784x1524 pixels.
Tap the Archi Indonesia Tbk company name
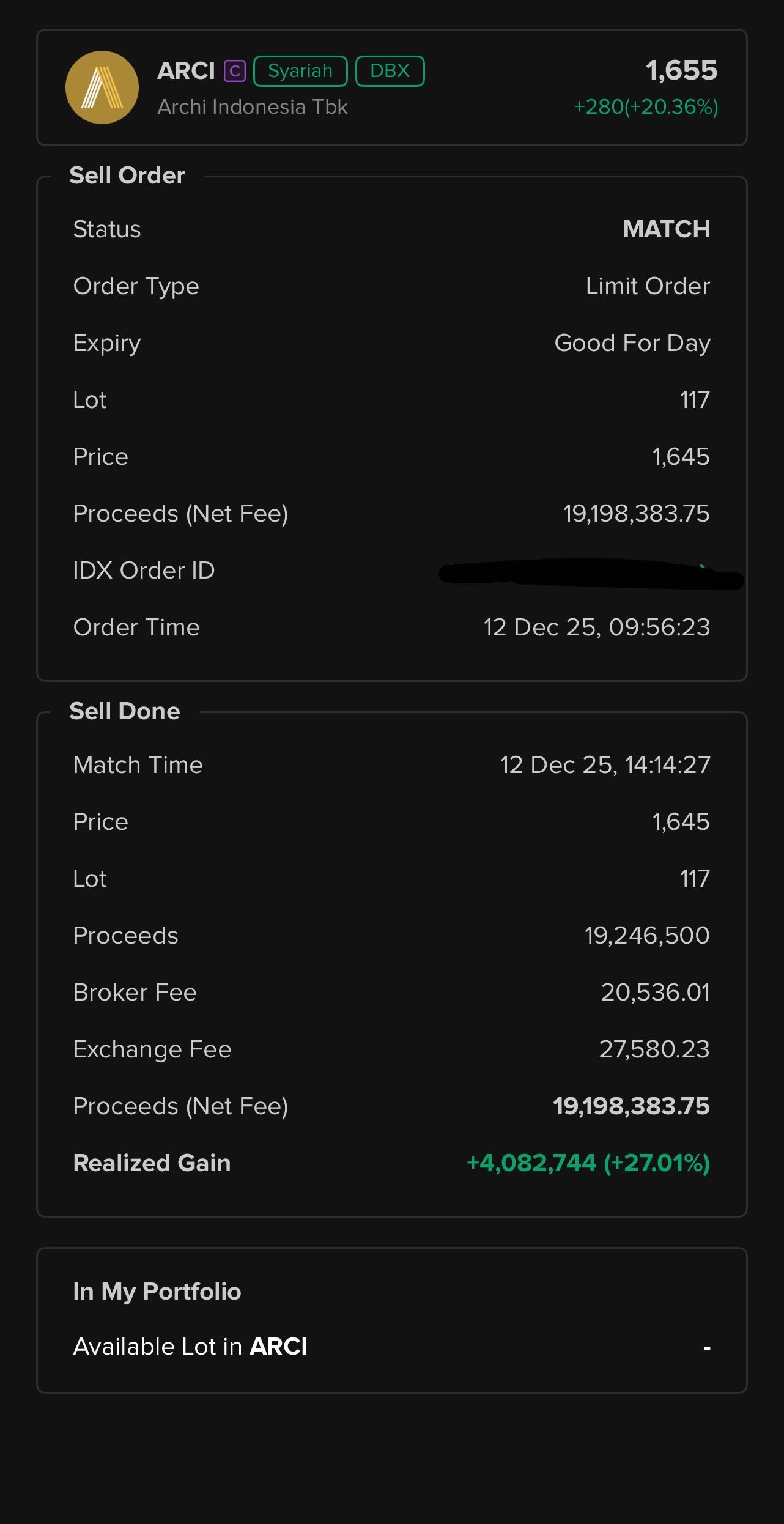(252, 107)
